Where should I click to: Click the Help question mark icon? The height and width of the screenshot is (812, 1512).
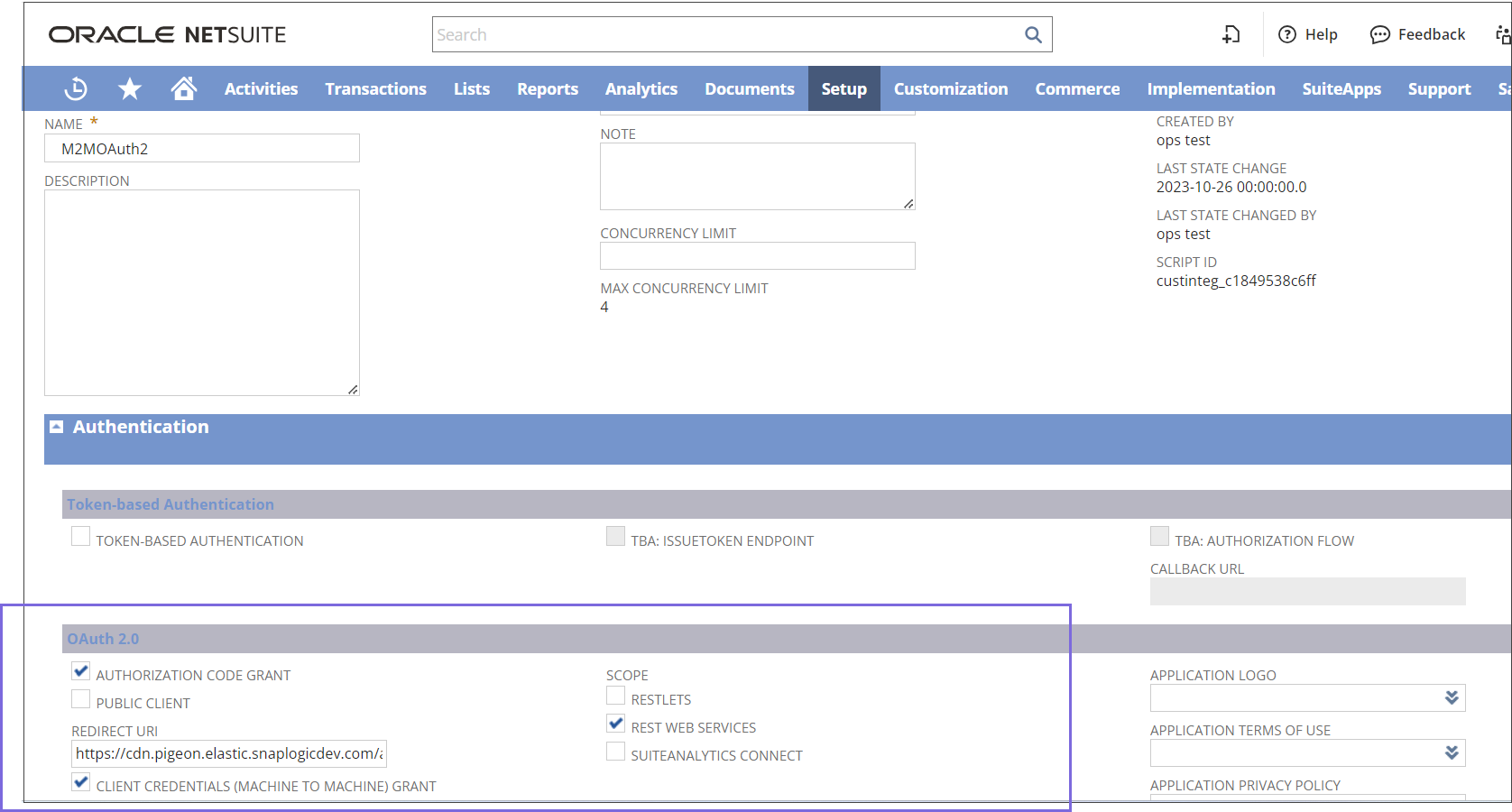[x=1286, y=34]
